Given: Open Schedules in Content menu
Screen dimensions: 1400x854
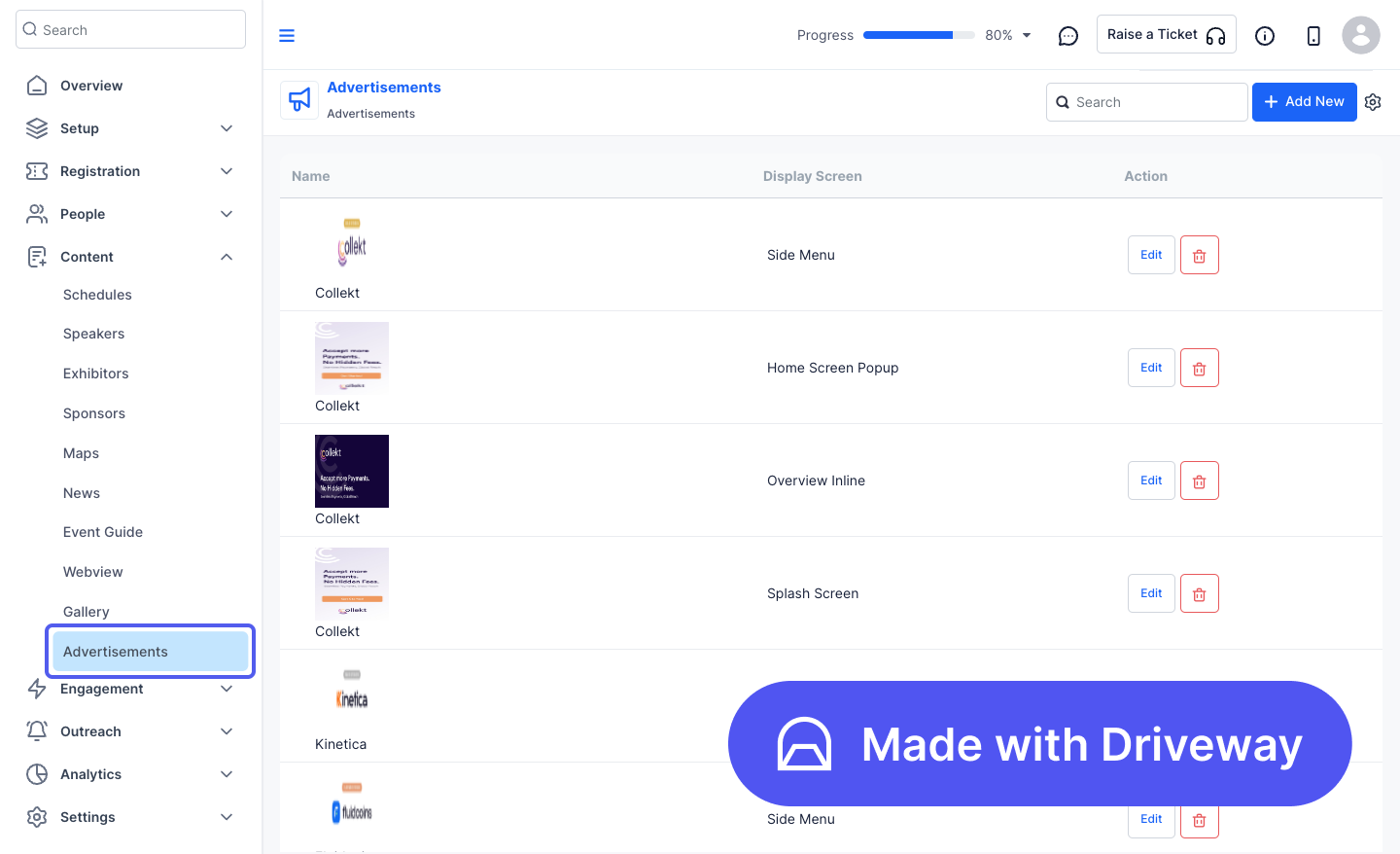Looking at the screenshot, I should [x=97, y=295].
